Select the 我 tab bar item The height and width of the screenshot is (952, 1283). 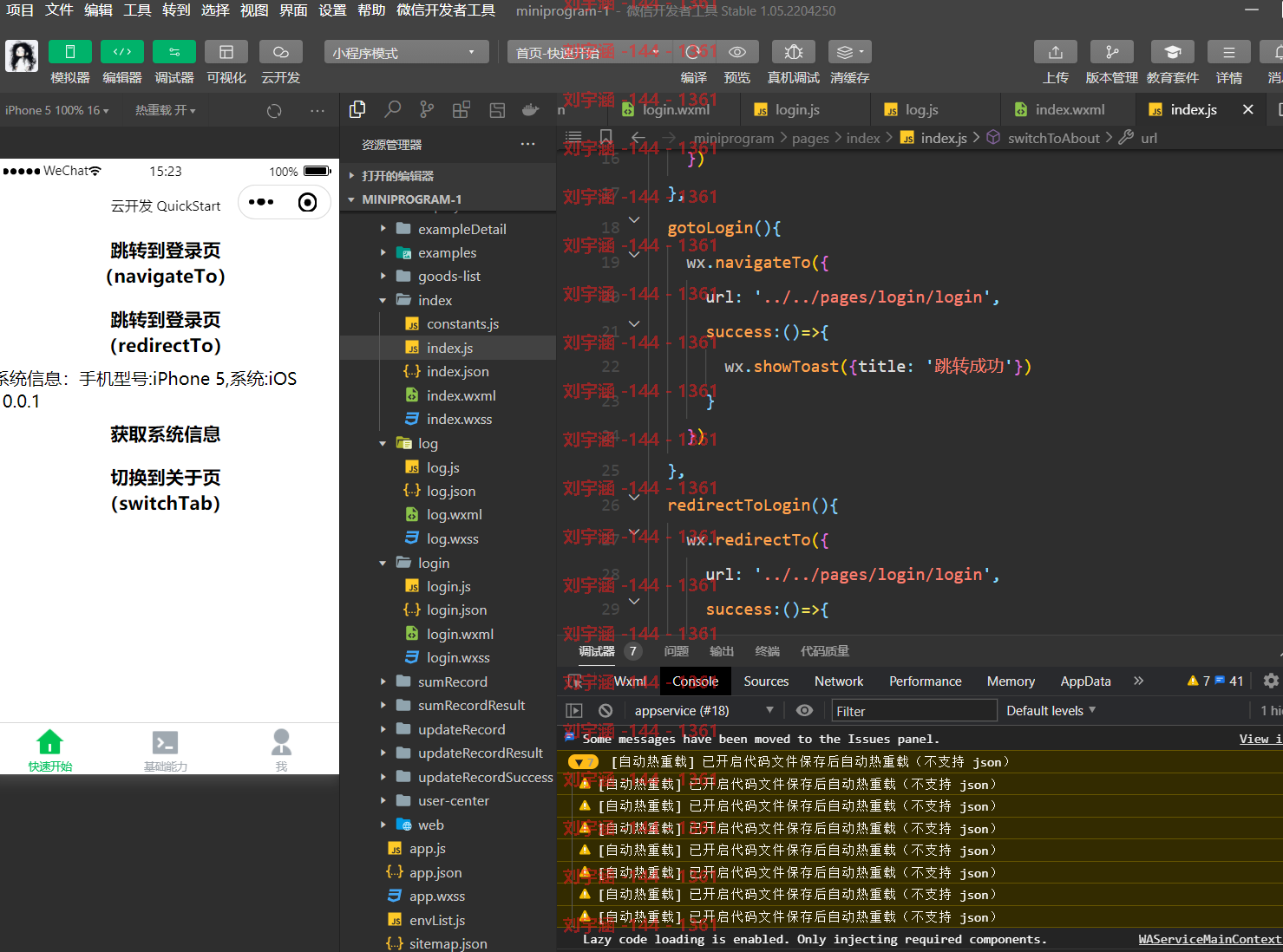click(x=281, y=751)
